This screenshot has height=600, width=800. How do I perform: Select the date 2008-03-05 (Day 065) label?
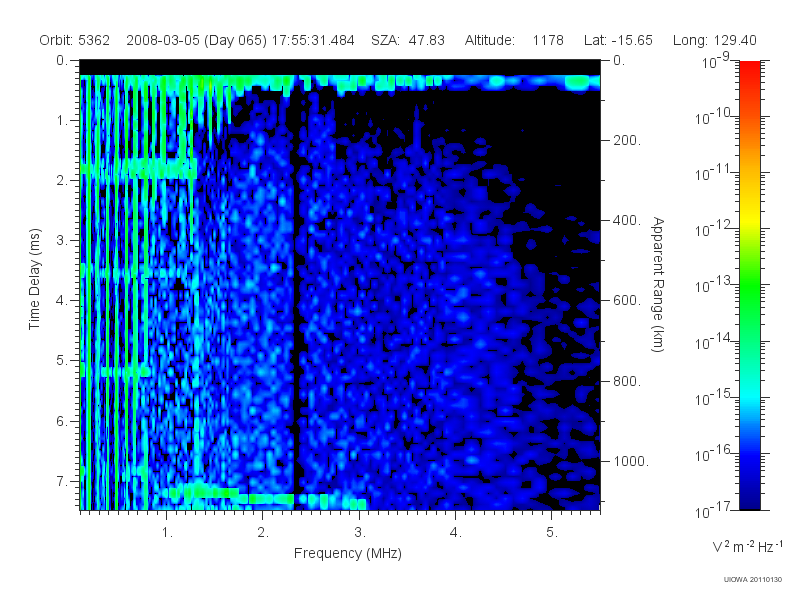[196, 40]
